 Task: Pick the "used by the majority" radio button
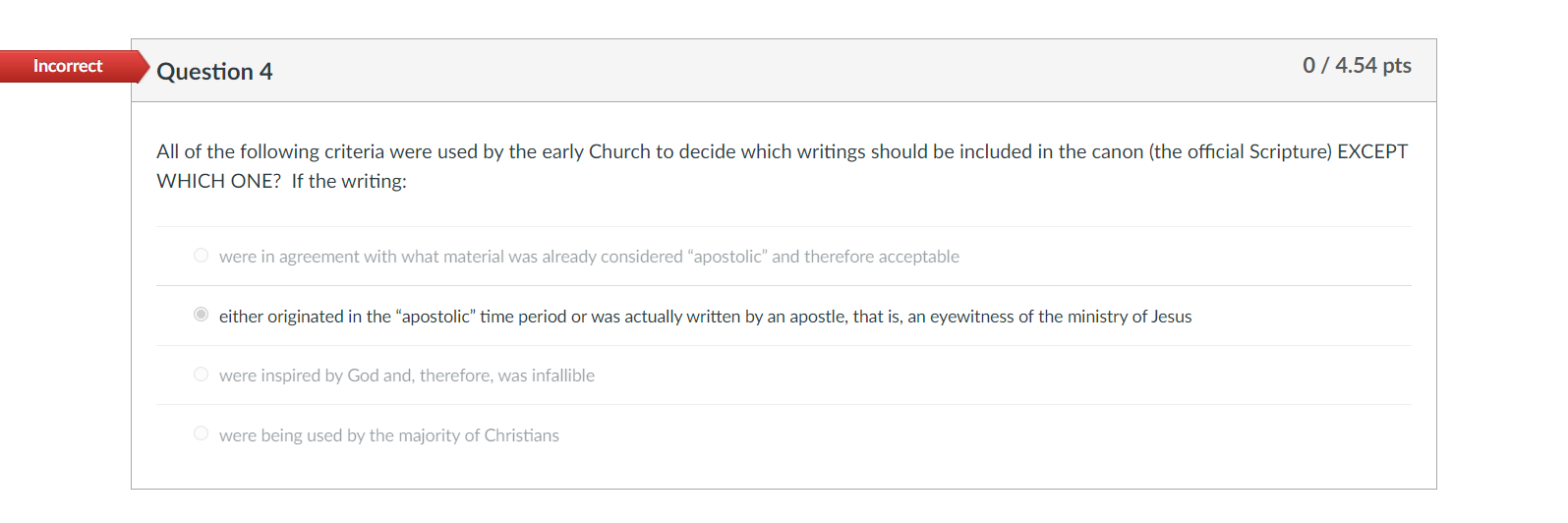coord(201,434)
